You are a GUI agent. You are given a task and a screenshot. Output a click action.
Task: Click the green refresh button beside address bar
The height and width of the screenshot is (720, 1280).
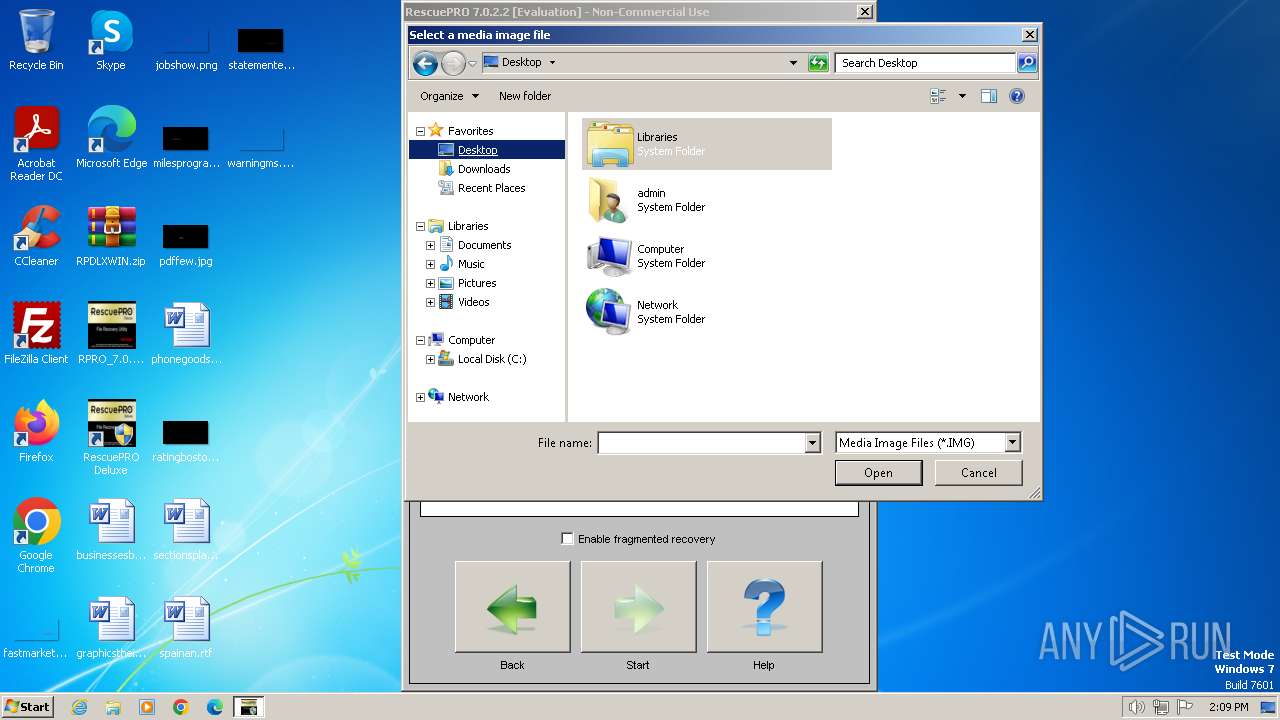tap(818, 63)
